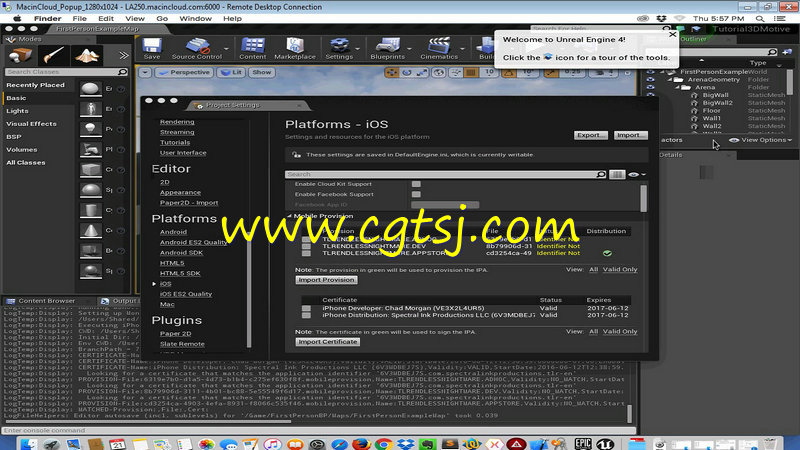800x450 pixels.
Task: Click the Import... button
Action: (x=631, y=135)
